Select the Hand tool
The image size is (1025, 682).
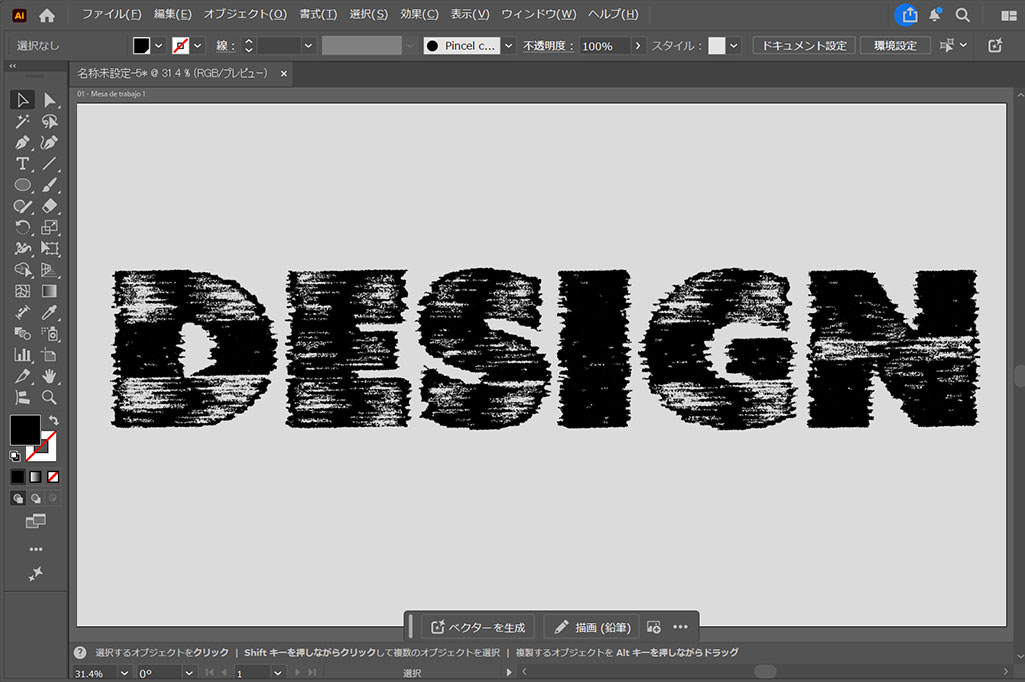coord(50,376)
